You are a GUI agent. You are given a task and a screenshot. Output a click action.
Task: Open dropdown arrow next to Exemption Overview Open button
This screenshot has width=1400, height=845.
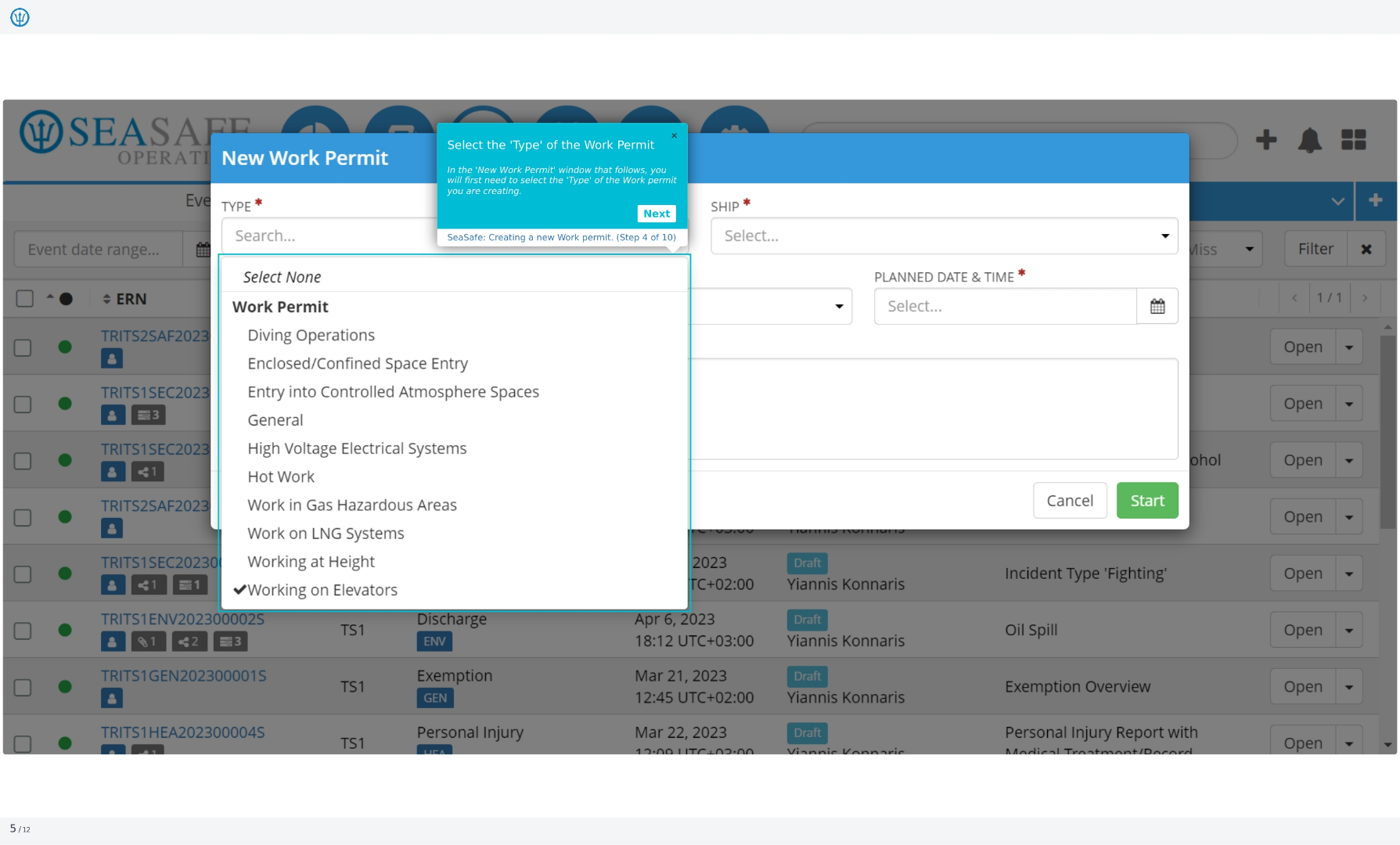pyautogui.click(x=1349, y=687)
